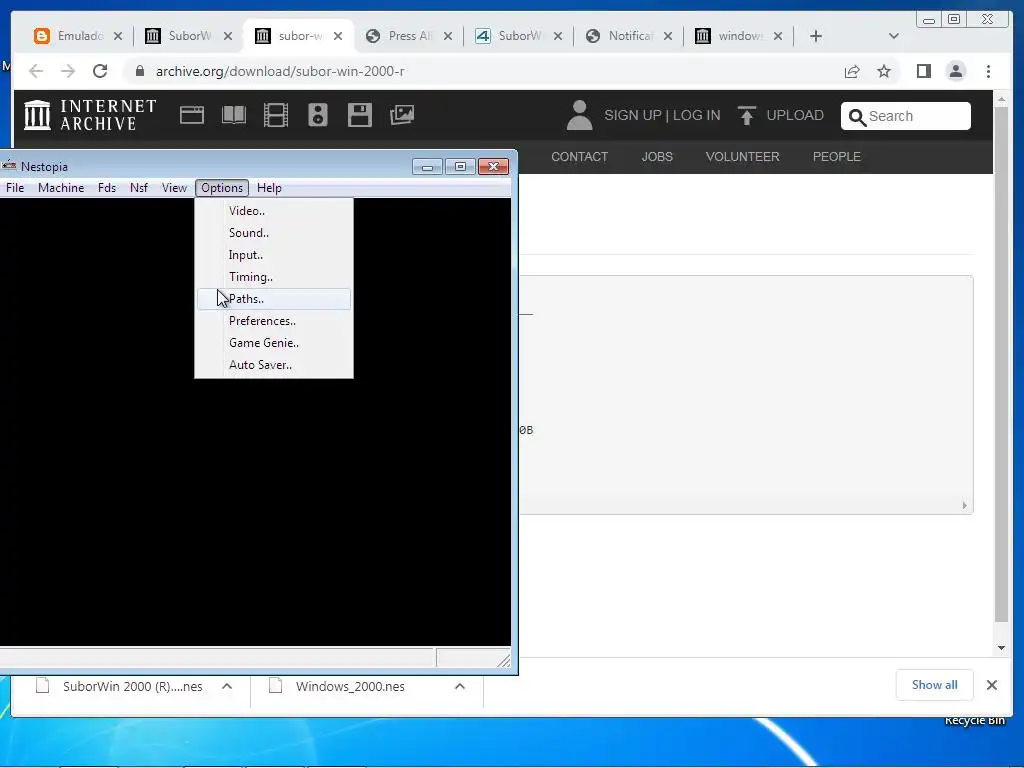Toggle Chrome side panel icon
This screenshot has height=768, width=1024.
coord(923,71)
